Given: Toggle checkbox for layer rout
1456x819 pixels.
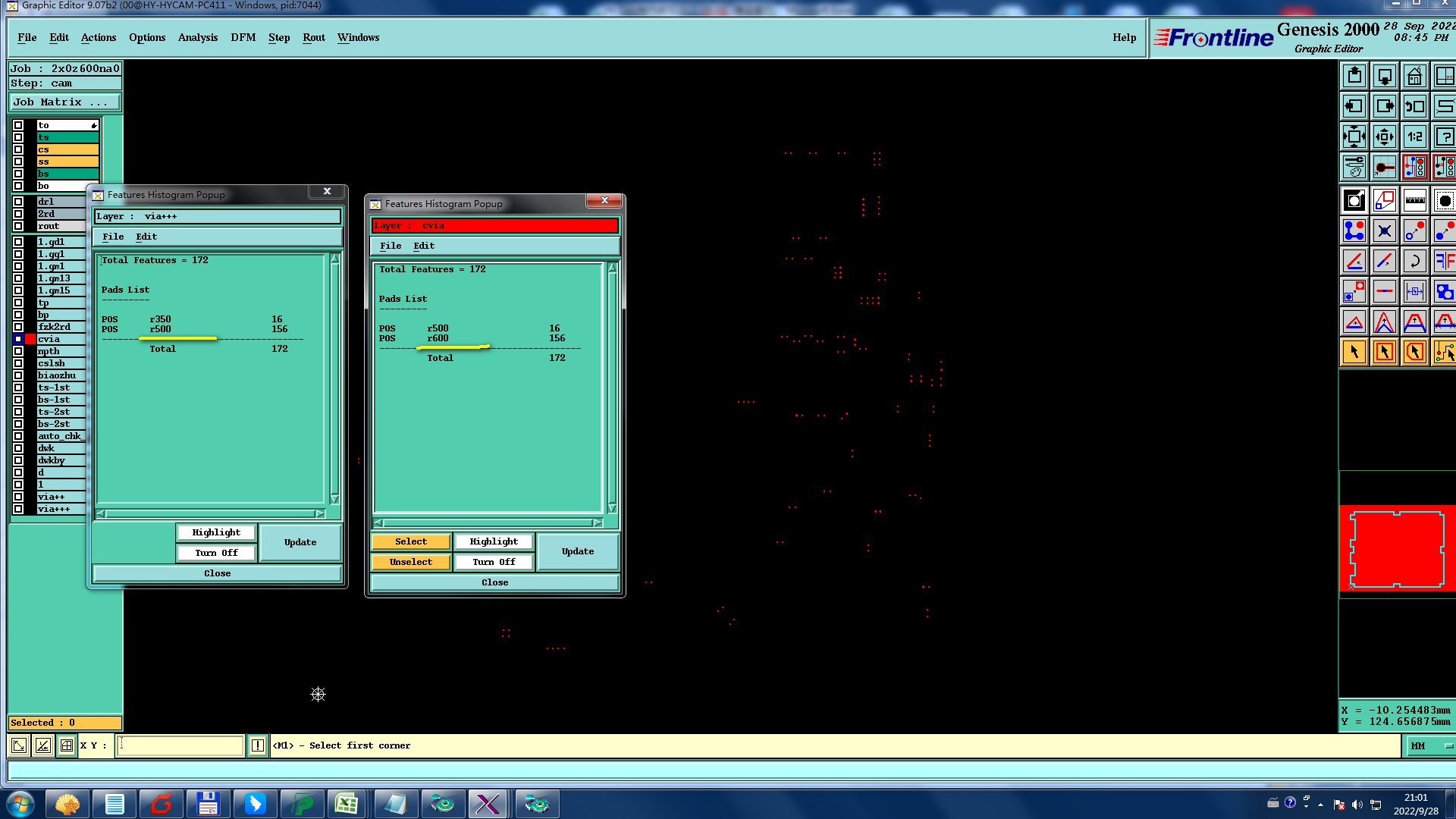Looking at the screenshot, I should pos(18,226).
